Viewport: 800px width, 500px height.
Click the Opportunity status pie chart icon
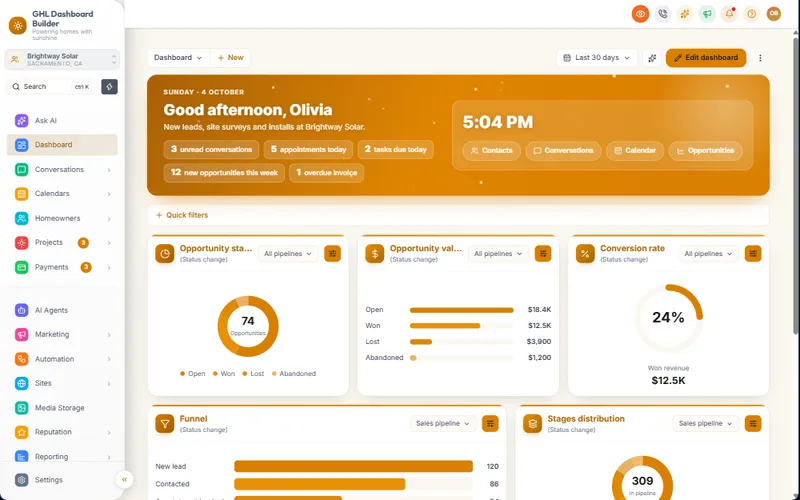tap(165, 254)
